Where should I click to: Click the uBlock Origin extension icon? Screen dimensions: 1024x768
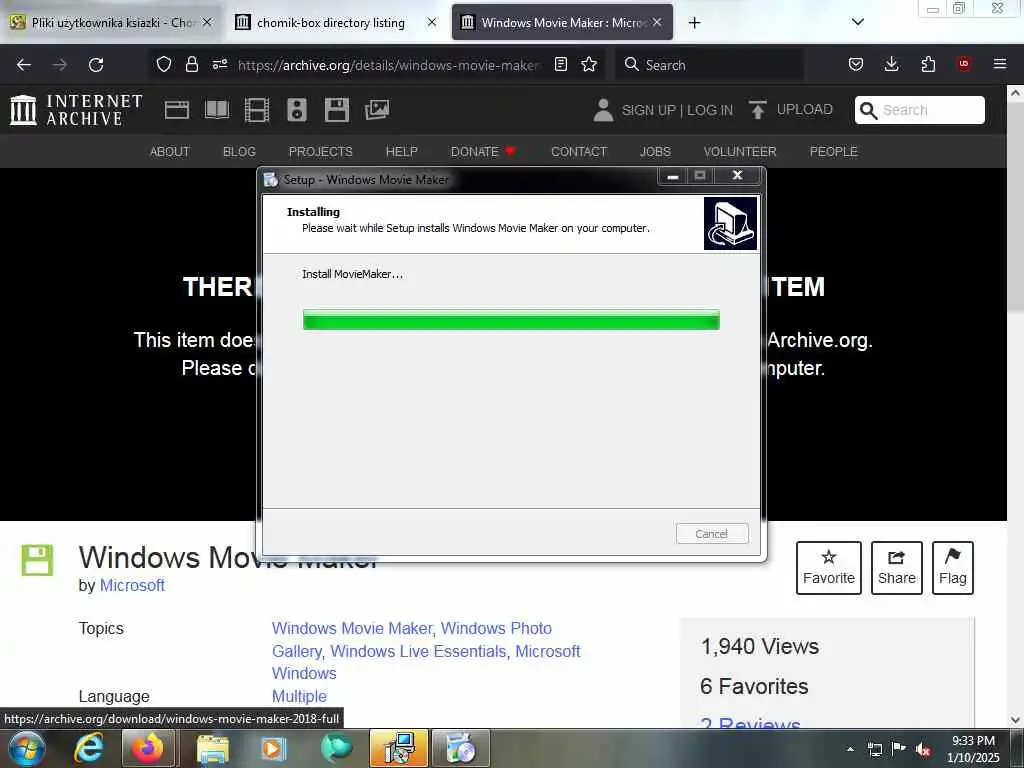coord(964,64)
